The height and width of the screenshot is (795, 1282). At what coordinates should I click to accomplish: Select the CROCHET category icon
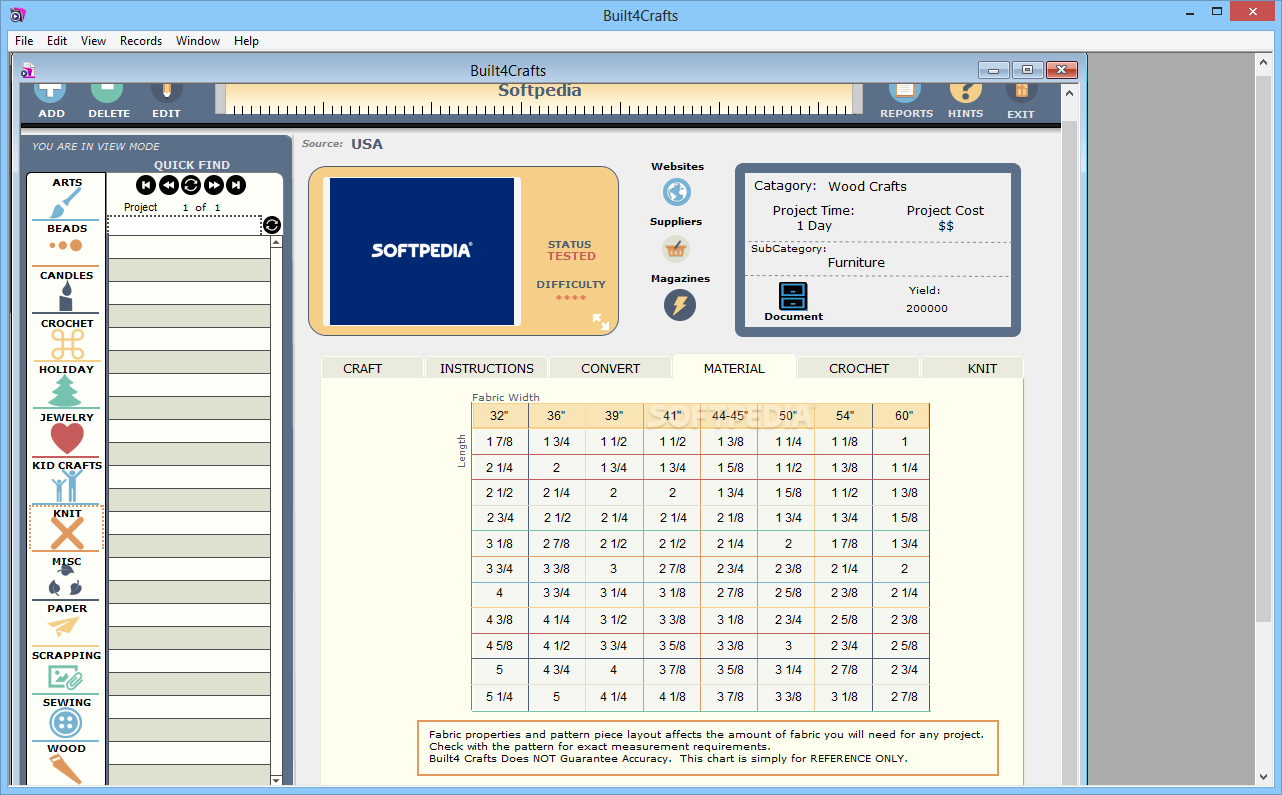[67, 345]
